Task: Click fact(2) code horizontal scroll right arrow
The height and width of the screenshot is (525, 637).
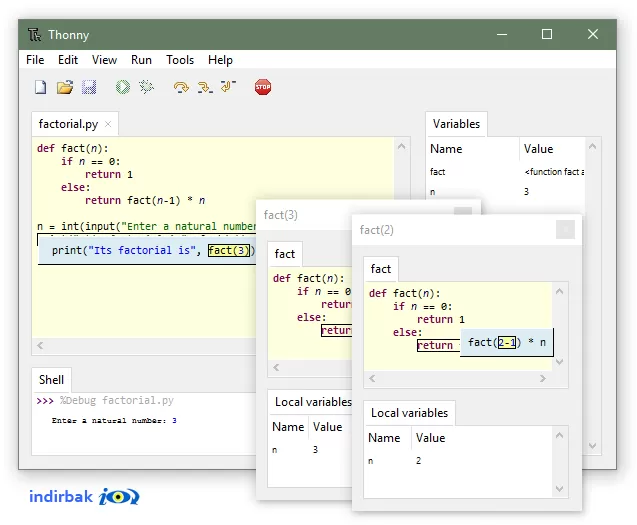Action: (x=542, y=379)
